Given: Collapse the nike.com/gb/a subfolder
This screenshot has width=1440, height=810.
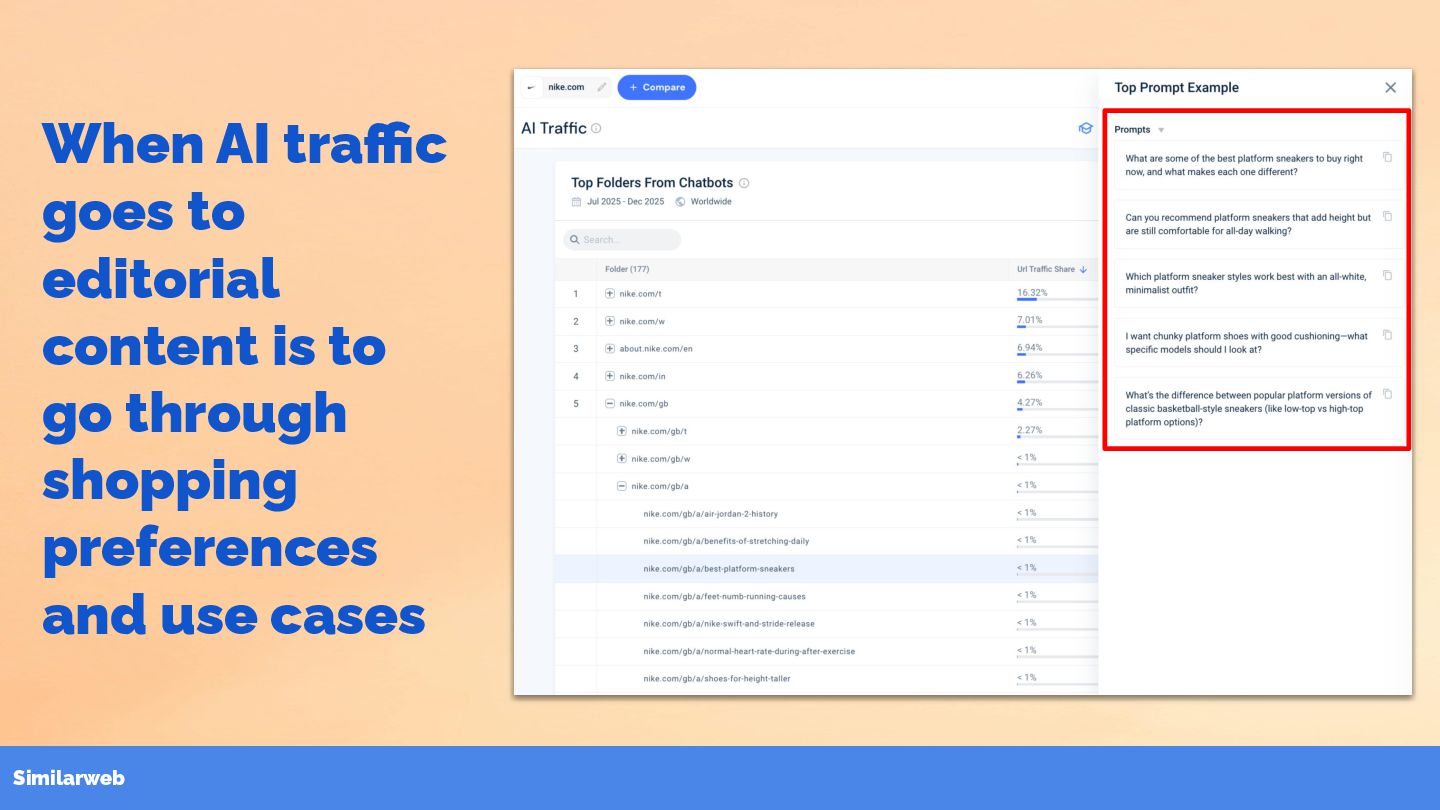Looking at the screenshot, I should [622, 486].
